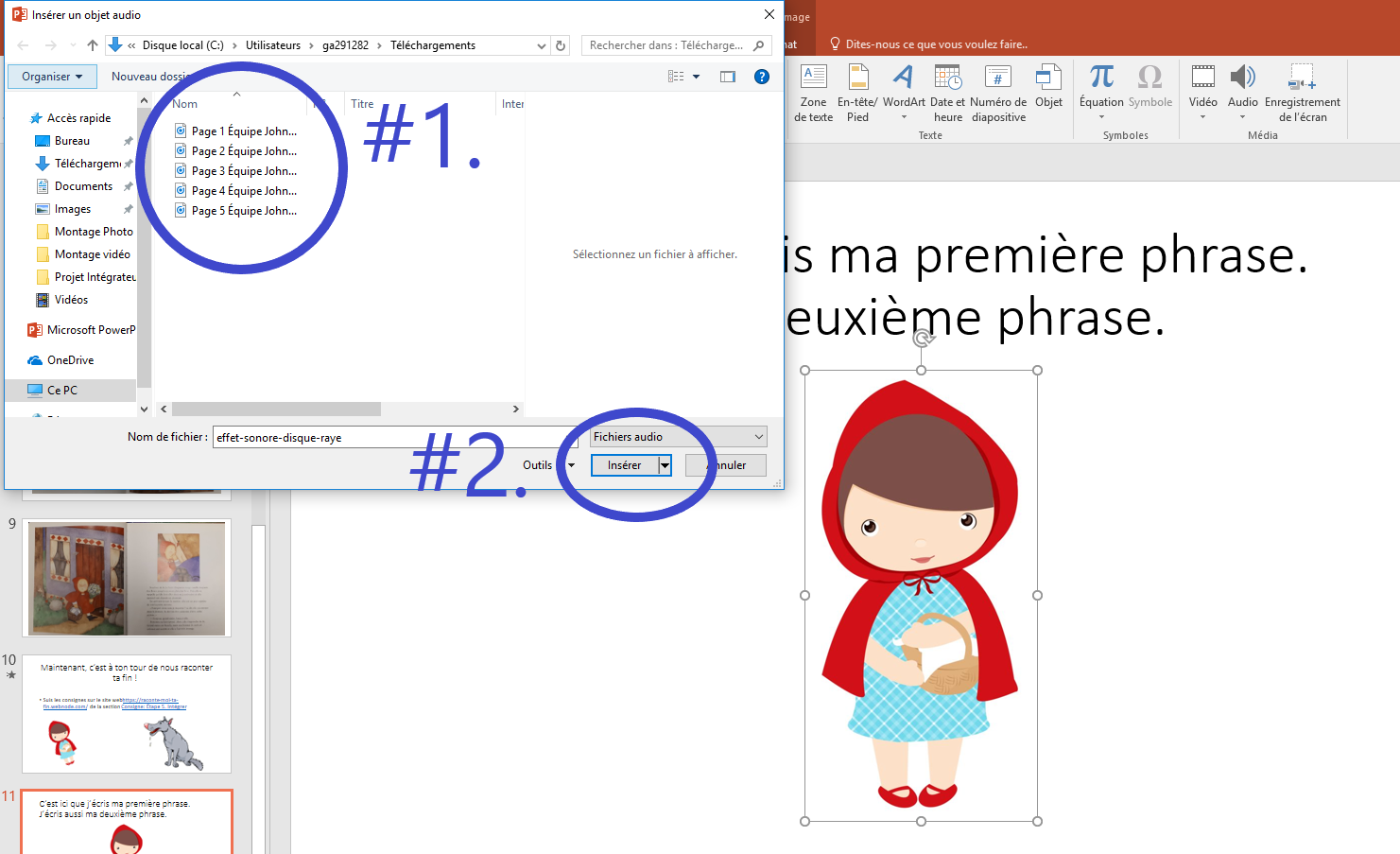1400x854 pixels.
Task: Click Insérer button
Action: (624, 465)
